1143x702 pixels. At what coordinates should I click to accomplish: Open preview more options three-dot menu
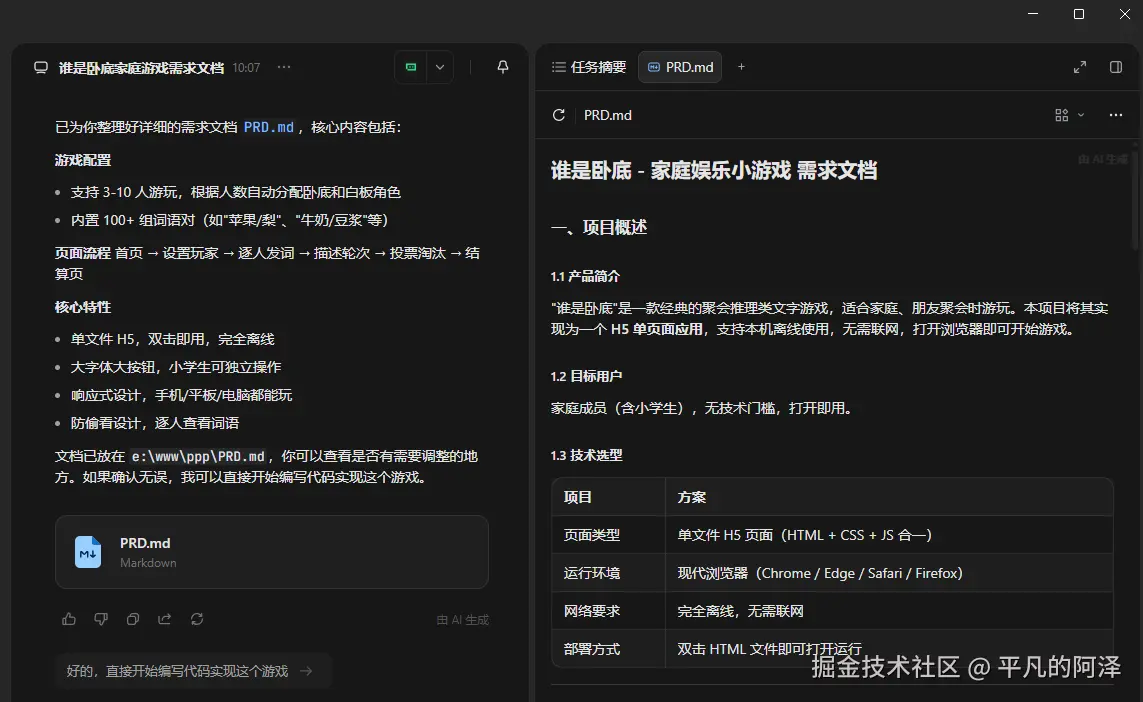click(x=1116, y=115)
